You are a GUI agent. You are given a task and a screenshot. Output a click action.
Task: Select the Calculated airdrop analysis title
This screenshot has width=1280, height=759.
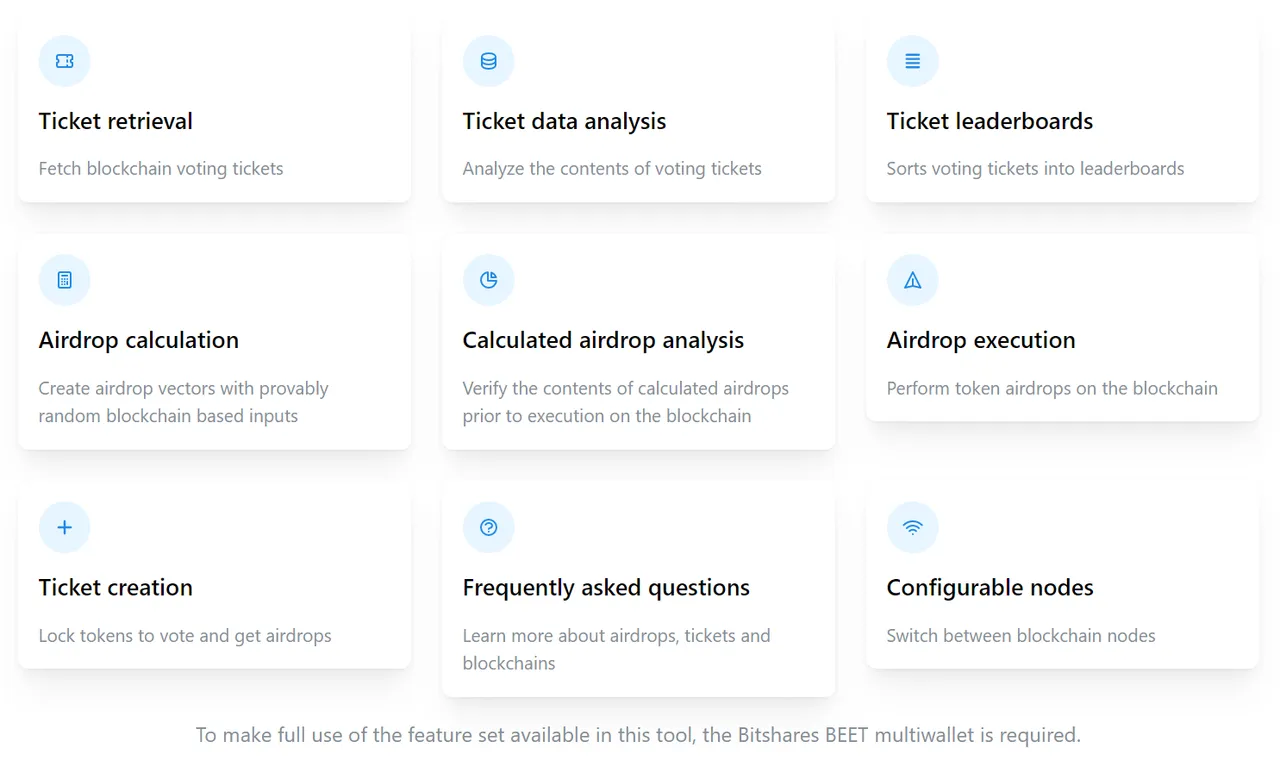[603, 340]
